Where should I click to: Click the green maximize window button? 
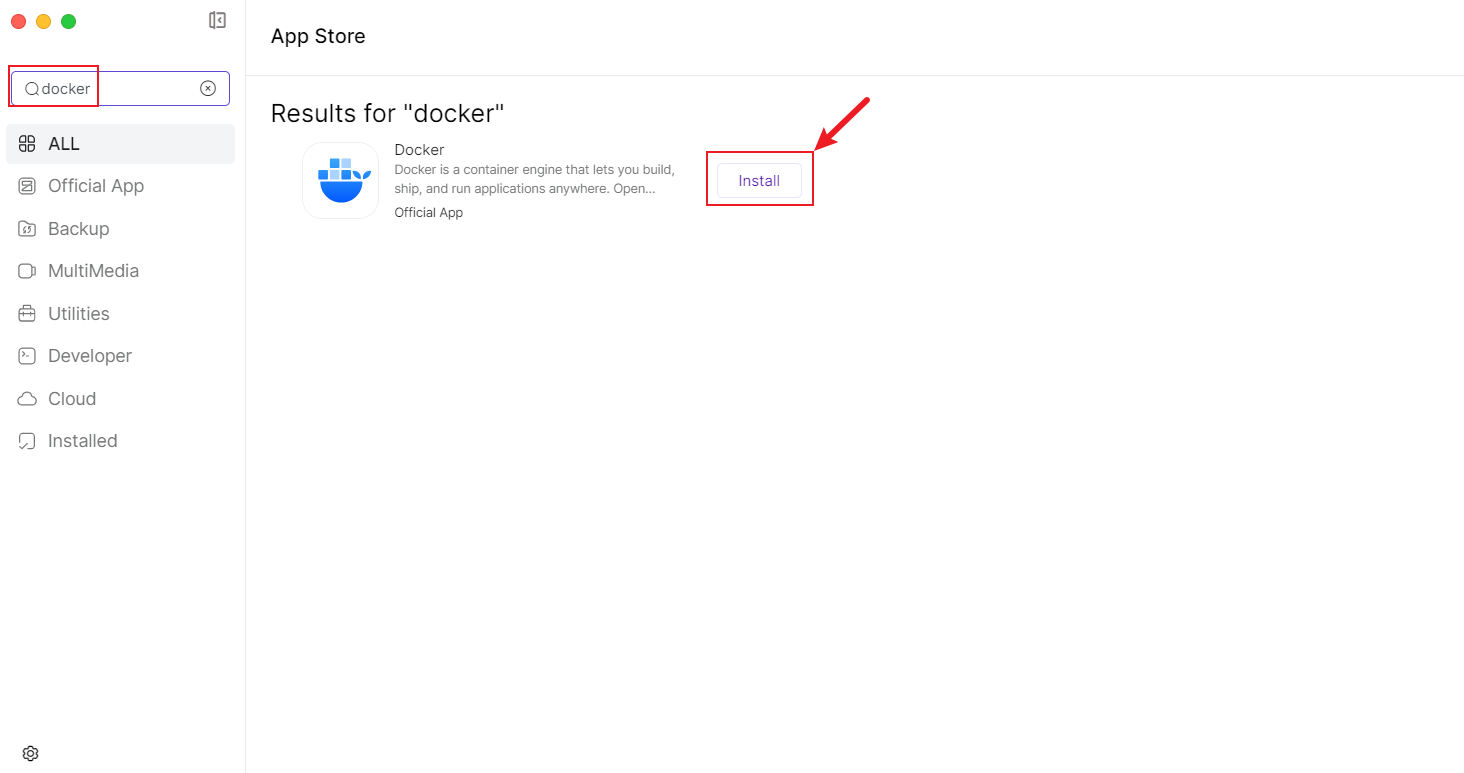(68, 21)
